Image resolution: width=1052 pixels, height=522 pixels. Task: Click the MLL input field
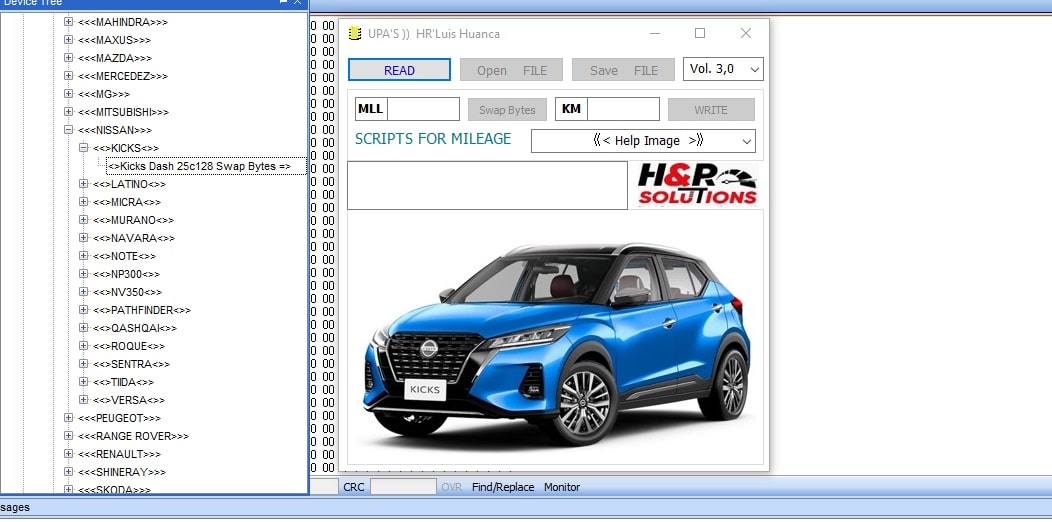pyautogui.click(x=422, y=109)
